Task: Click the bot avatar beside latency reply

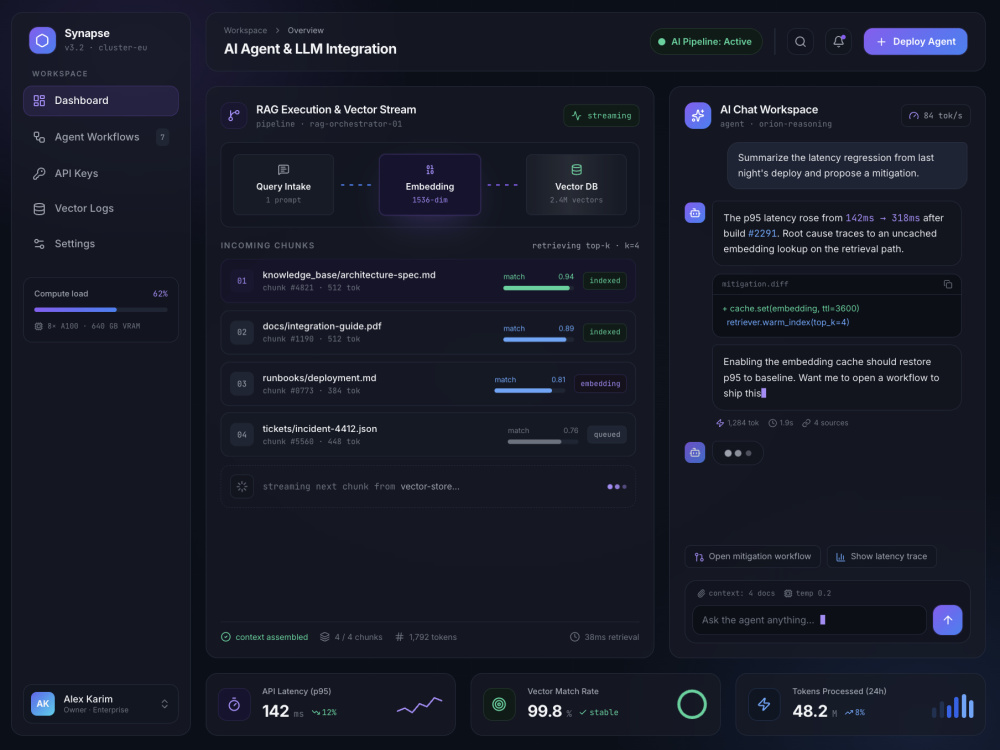Action: coord(695,213)
